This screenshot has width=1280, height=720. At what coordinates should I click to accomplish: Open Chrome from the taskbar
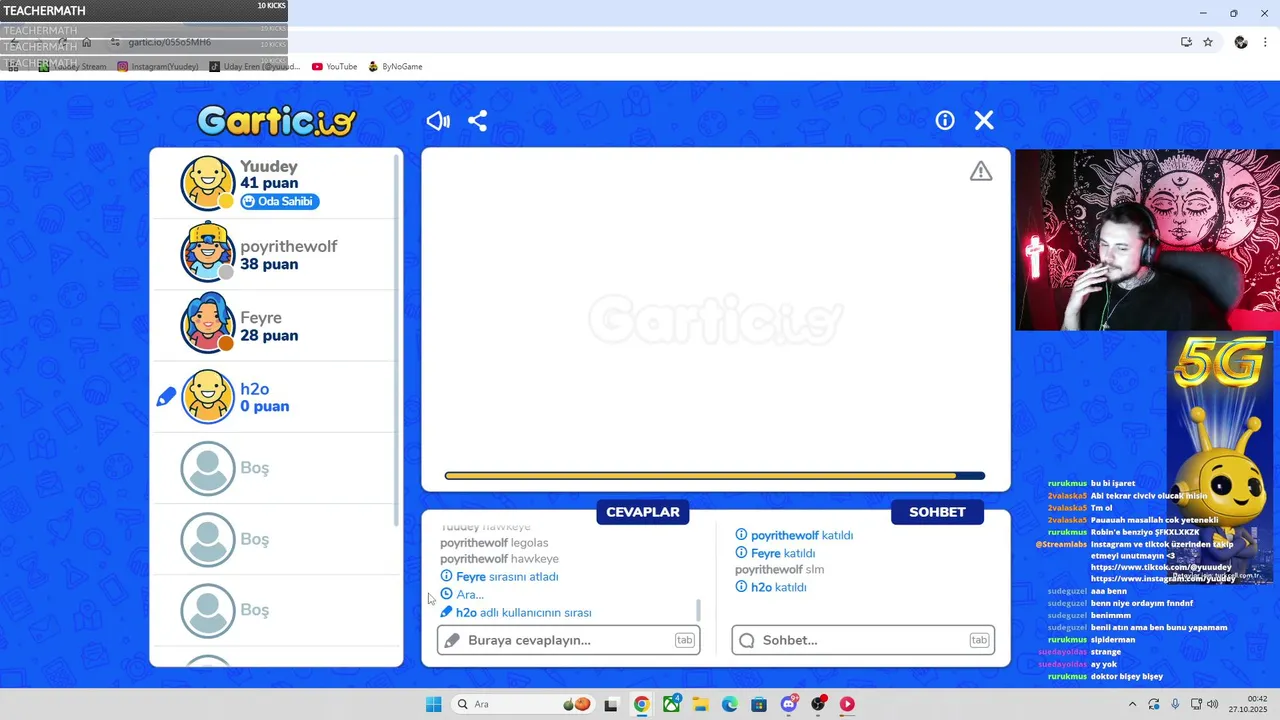tap(641, 704)
